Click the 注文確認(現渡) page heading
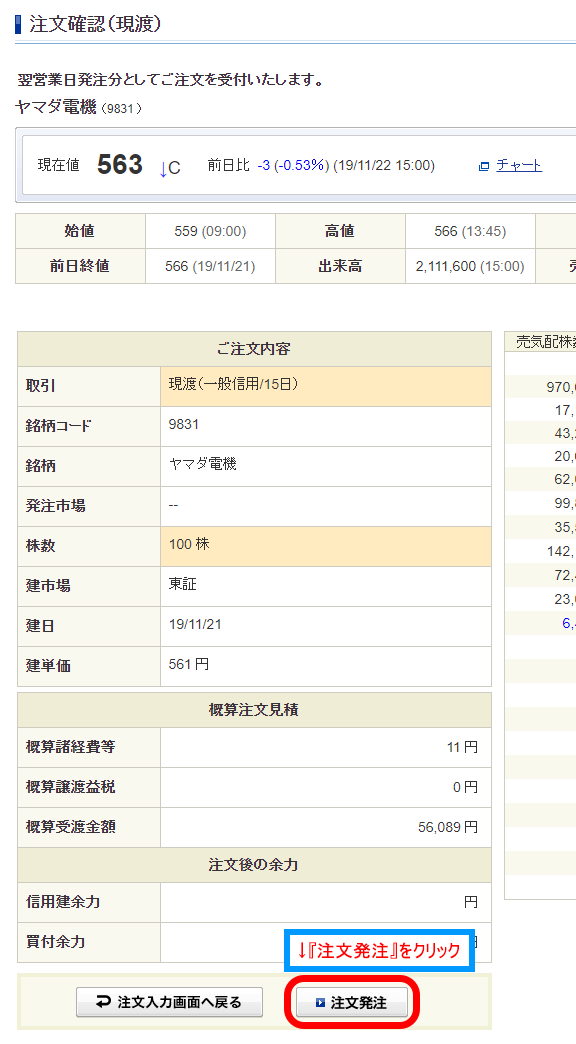The height and width of the screenshot is (1044, 576). 95,25
